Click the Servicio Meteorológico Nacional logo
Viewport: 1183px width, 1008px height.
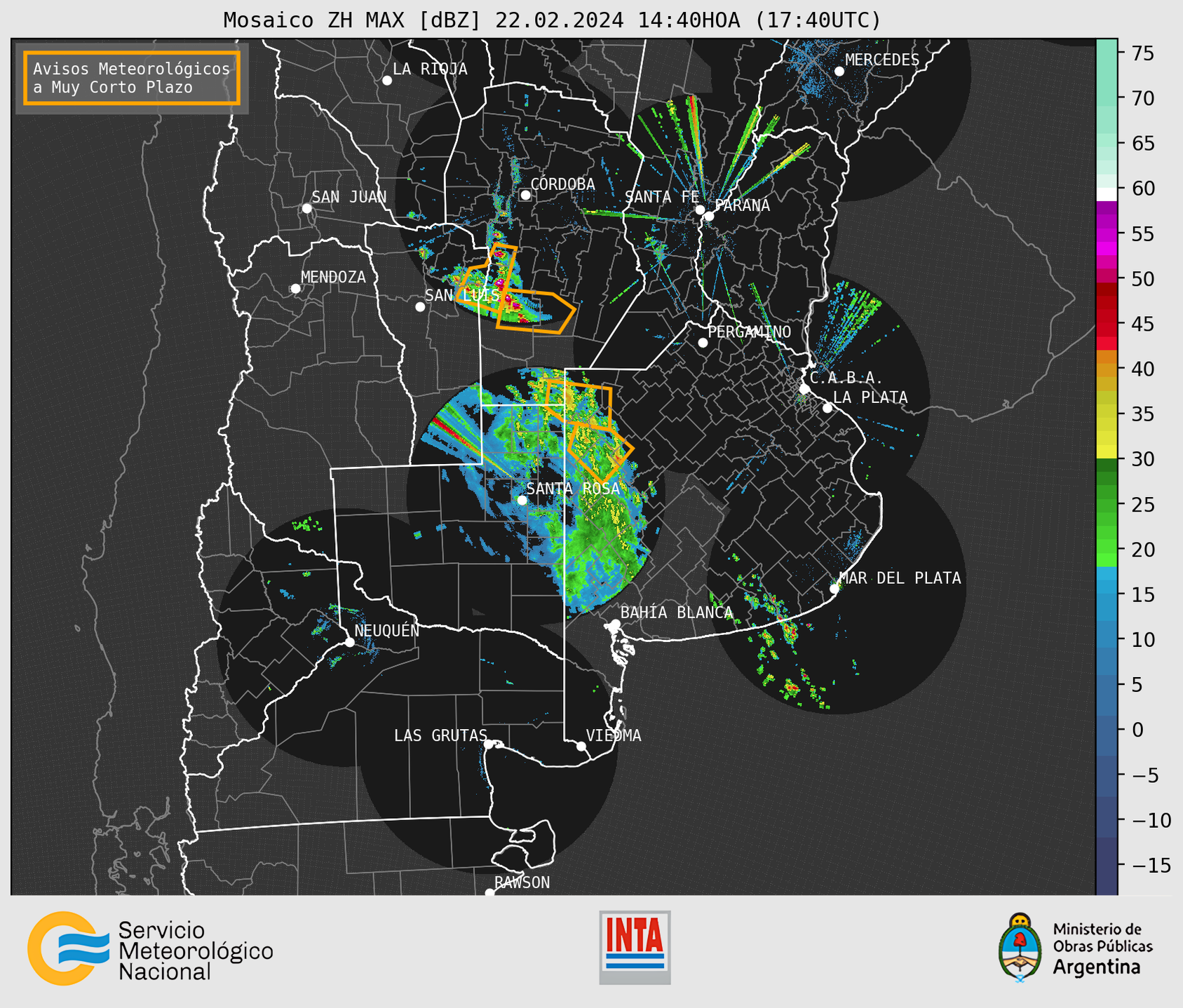150,948
